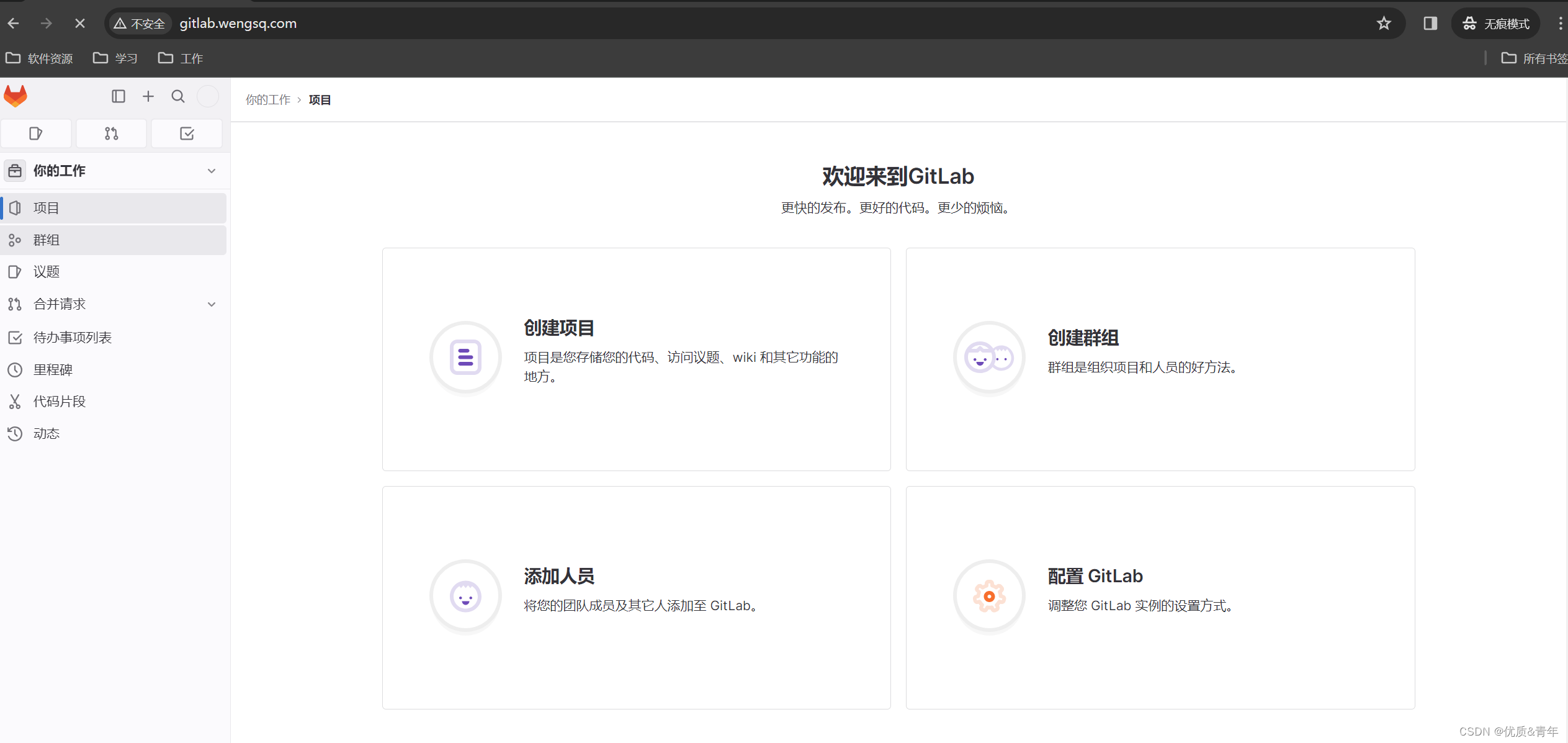Click the 将您的团队成员 description text
This screenshot has height=743, width=1568.
click(640, 606)
